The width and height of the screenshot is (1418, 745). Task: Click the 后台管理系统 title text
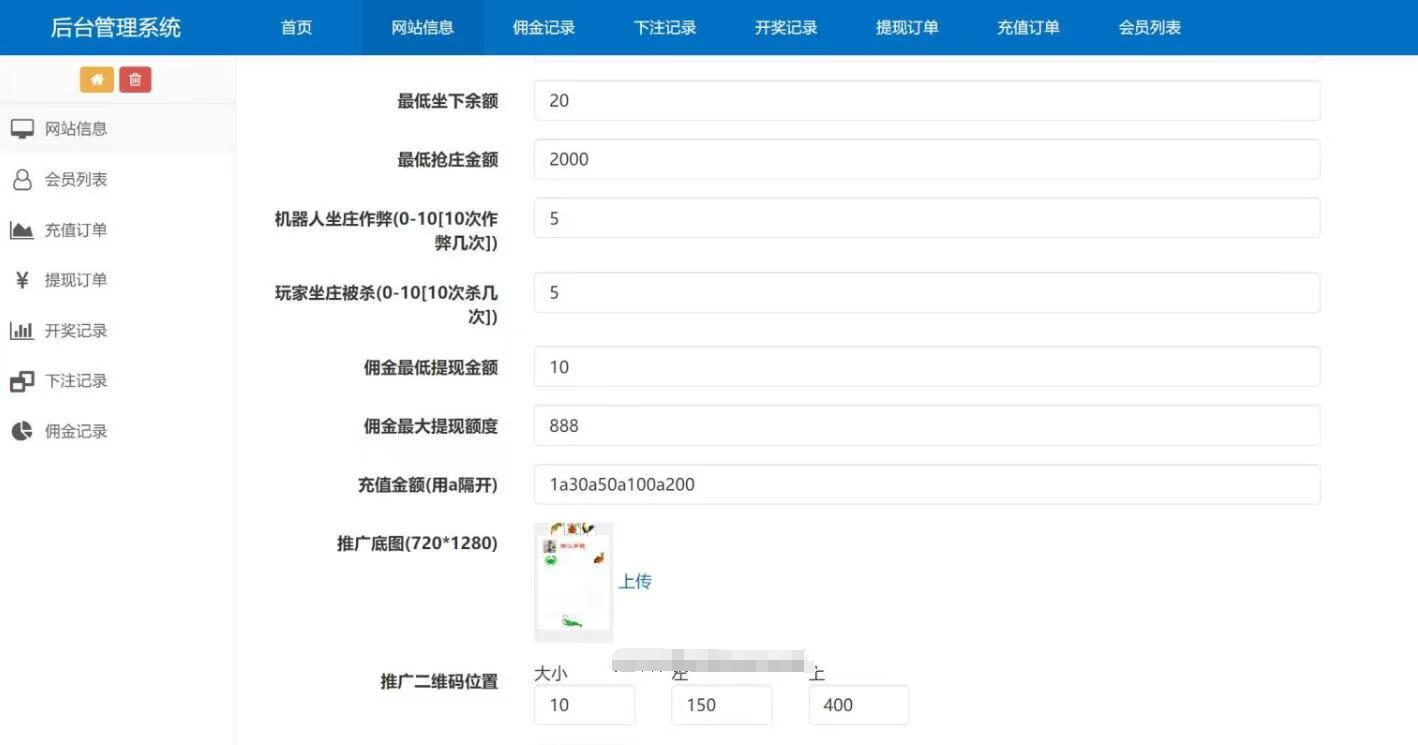pos(116,27)
